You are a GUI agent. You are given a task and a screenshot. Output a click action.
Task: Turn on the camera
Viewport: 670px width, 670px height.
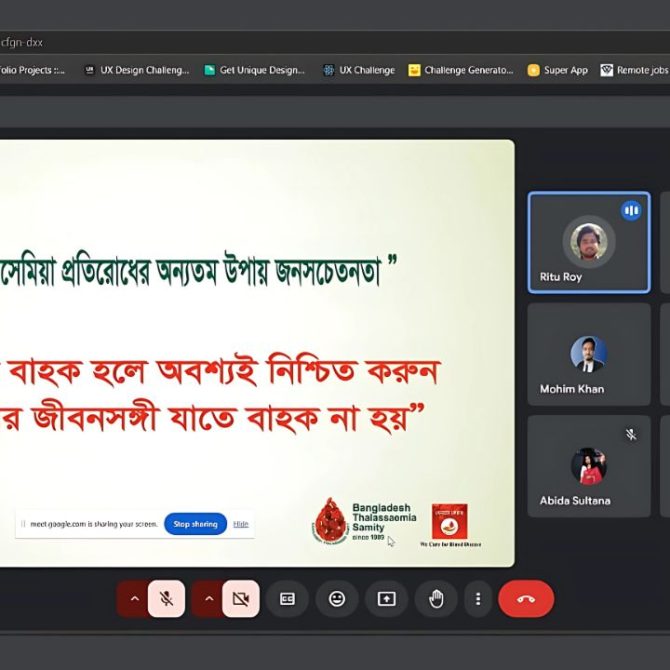[x=240, y=599]
